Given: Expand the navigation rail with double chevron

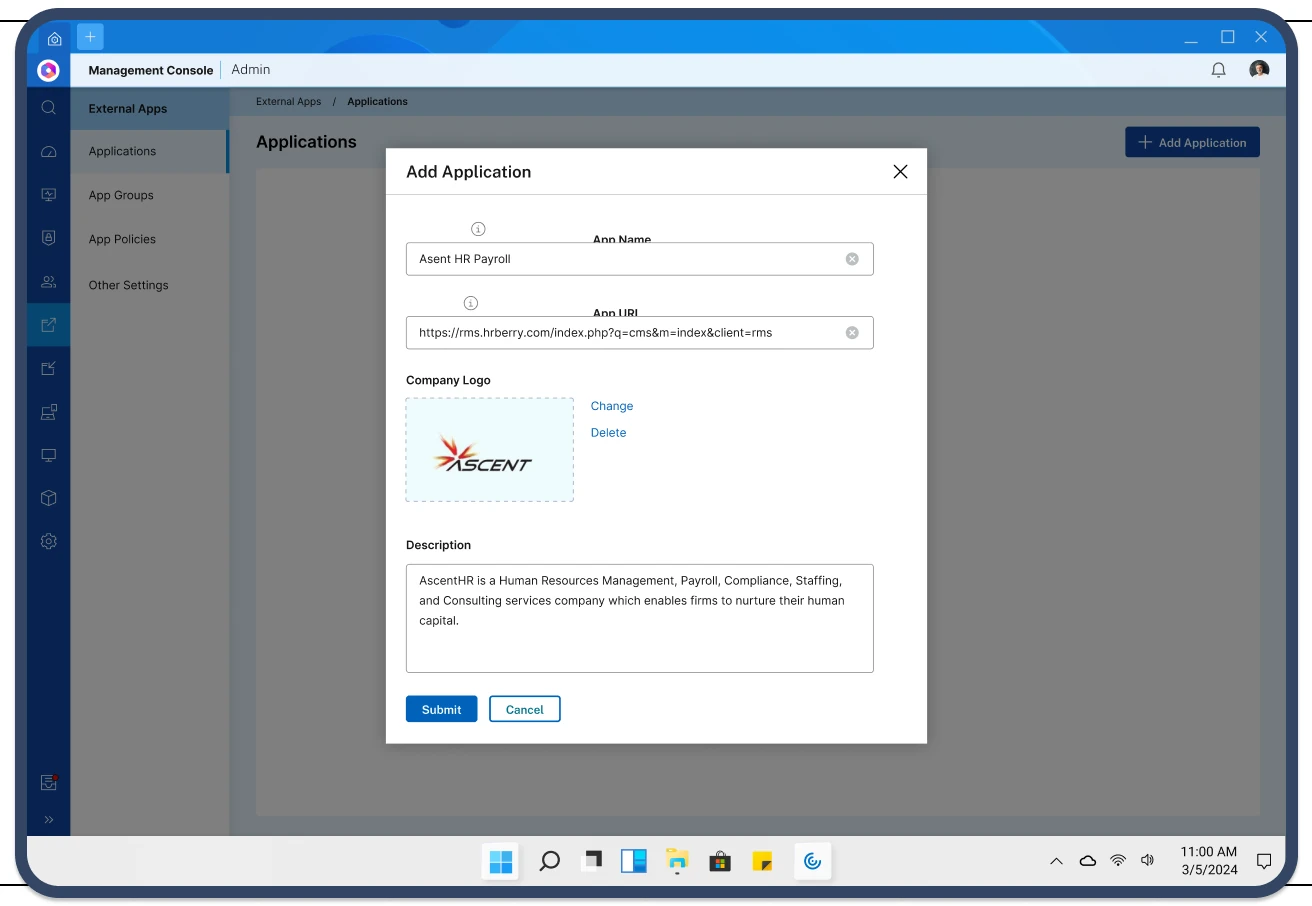Looking at the screenshot, I should coord(48,820).
